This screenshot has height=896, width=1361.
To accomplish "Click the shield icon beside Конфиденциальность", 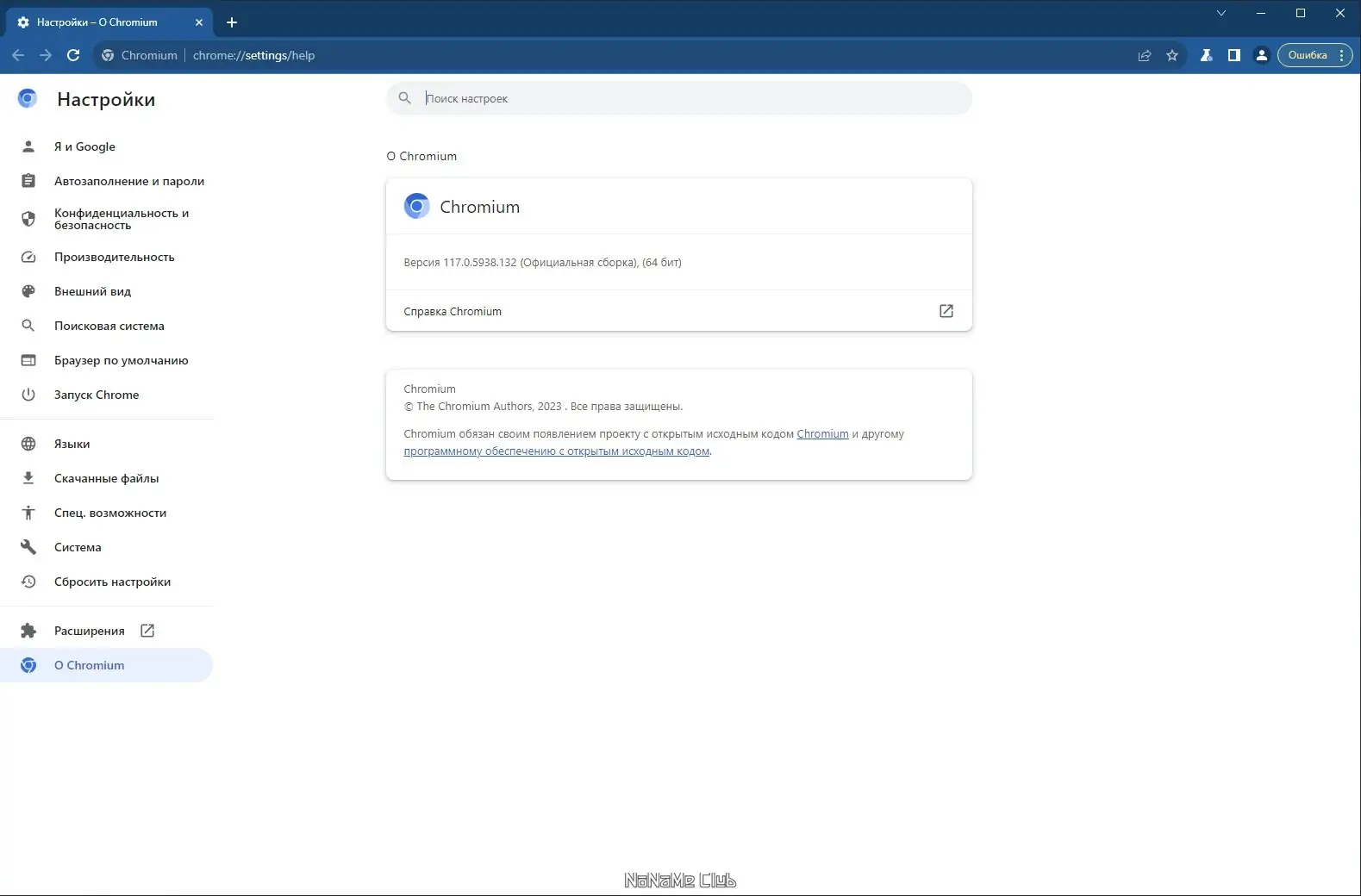I will [28, 219].
